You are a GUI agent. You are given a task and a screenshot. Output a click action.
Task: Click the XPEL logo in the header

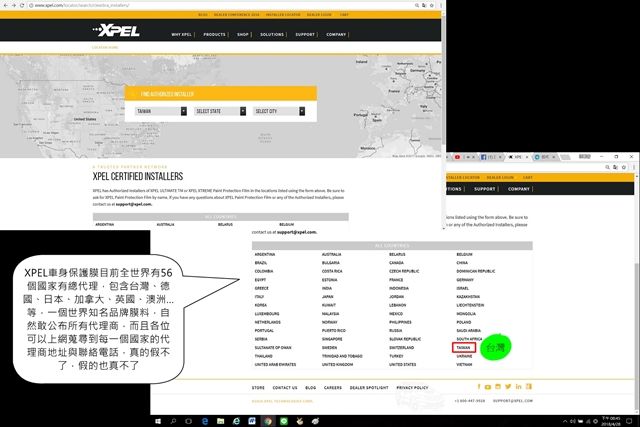[x=116, y=30]
